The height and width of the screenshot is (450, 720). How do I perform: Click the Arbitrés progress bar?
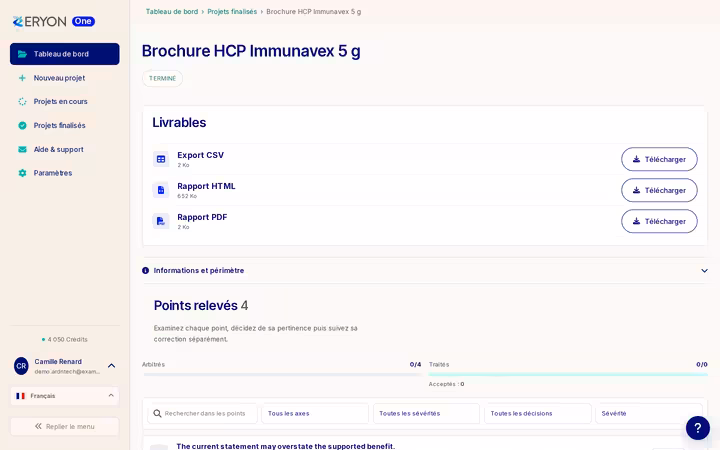(282, 375)
